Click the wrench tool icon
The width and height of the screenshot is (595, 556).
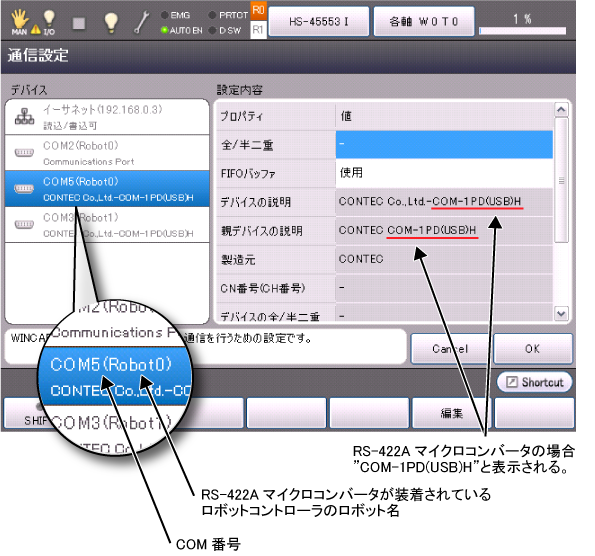tap(142, 23)
